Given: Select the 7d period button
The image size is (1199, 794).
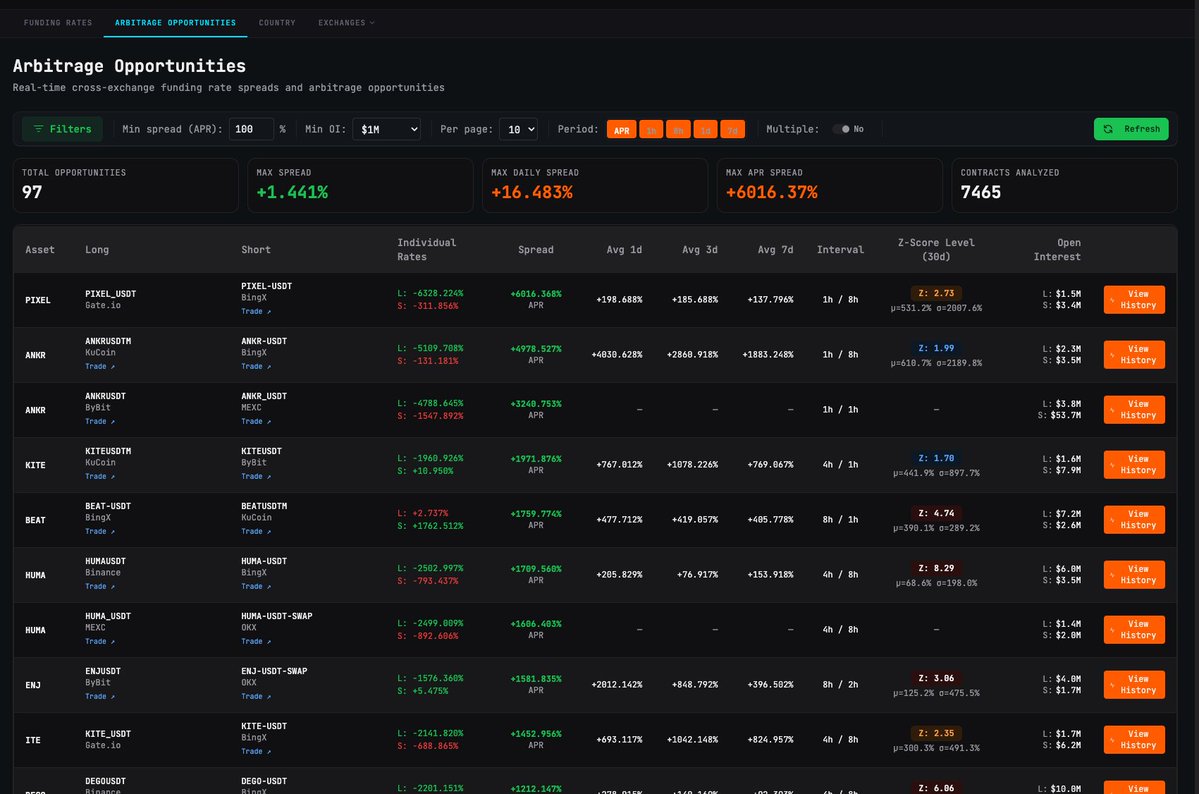Looking at the screenshot, I should (x=732, y=130).
